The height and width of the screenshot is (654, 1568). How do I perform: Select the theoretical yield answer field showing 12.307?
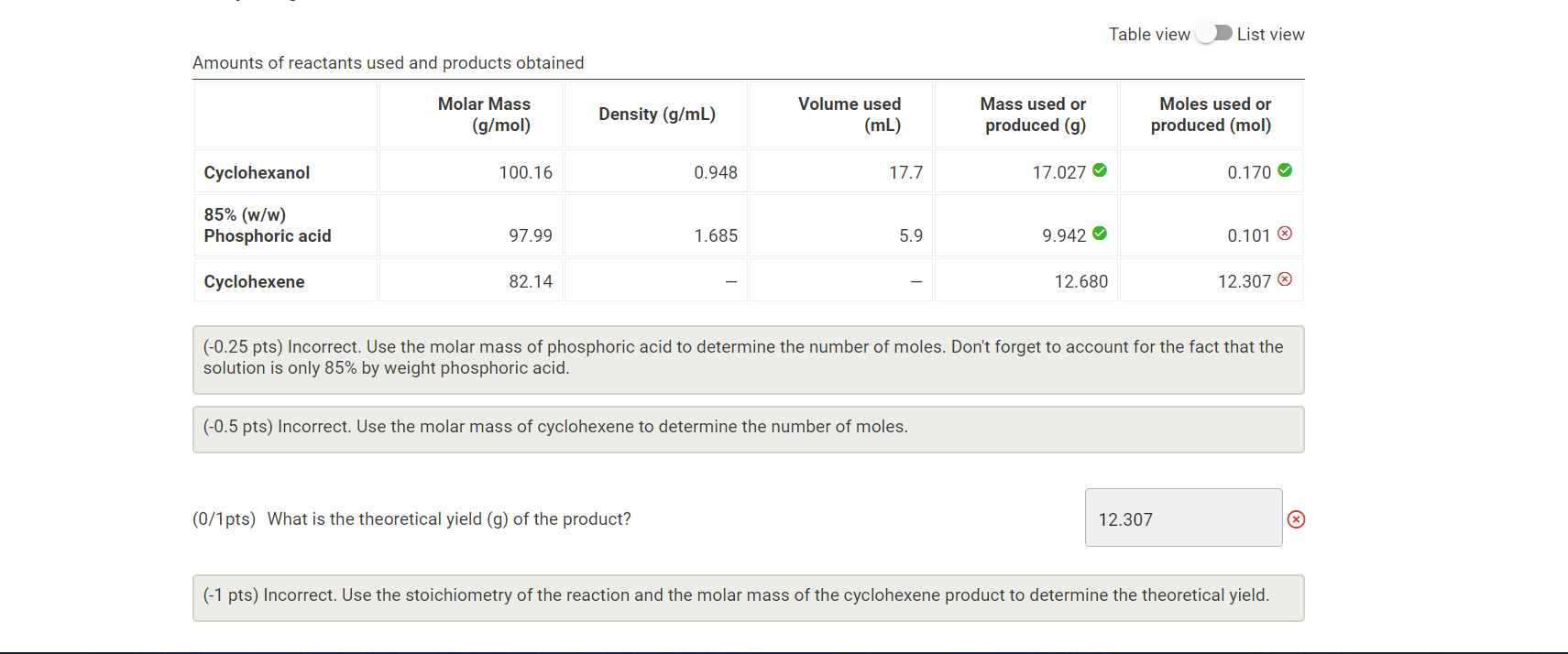pyautogui.click(x=1183, y=518)
